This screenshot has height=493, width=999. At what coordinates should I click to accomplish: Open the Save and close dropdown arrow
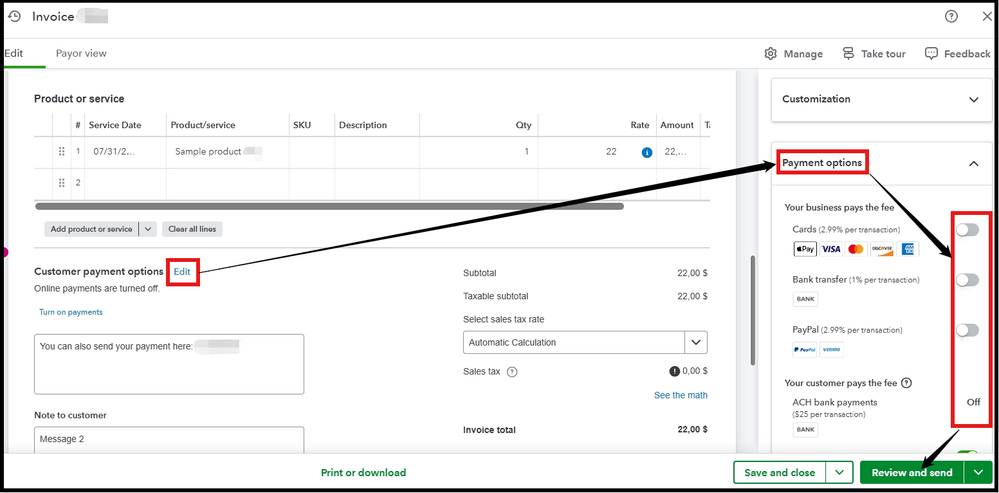click(839, 473)
